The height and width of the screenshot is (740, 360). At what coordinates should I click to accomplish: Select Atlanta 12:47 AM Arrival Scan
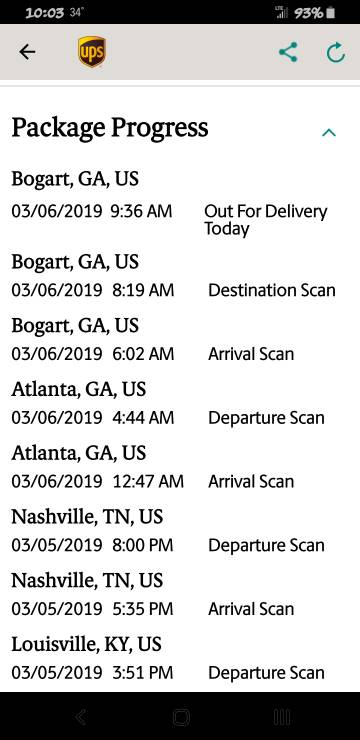[180, 467]
